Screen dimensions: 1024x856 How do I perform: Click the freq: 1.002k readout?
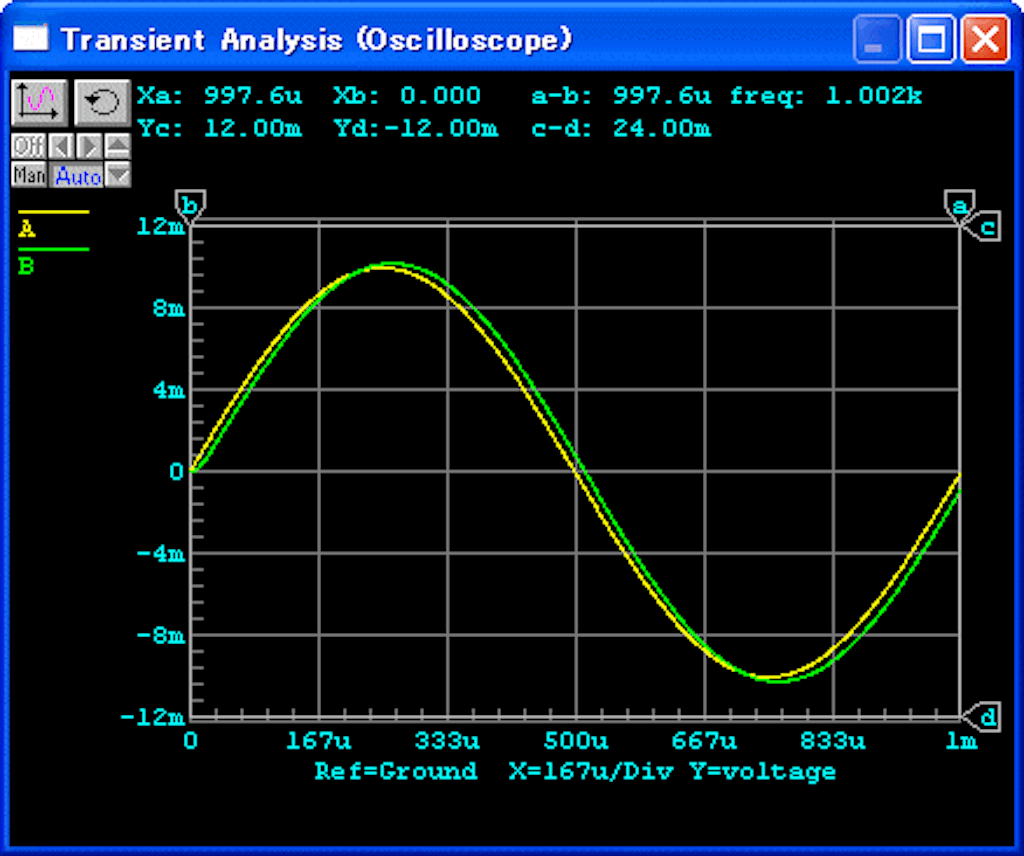(826, 96)
